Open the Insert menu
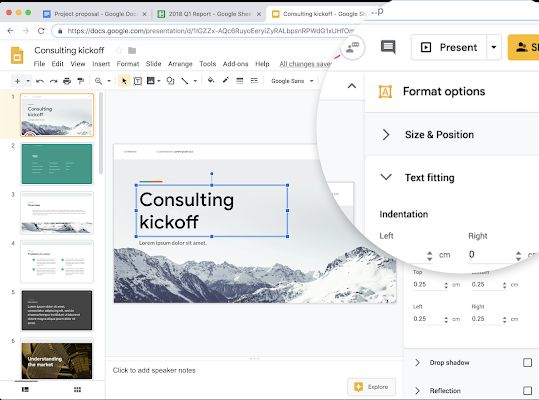This screenshot has height=400, width=539. (101, 64)
